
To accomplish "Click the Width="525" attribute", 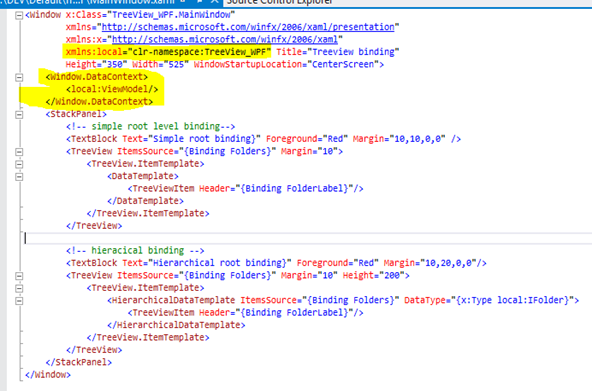I will [x=160, y=64].
